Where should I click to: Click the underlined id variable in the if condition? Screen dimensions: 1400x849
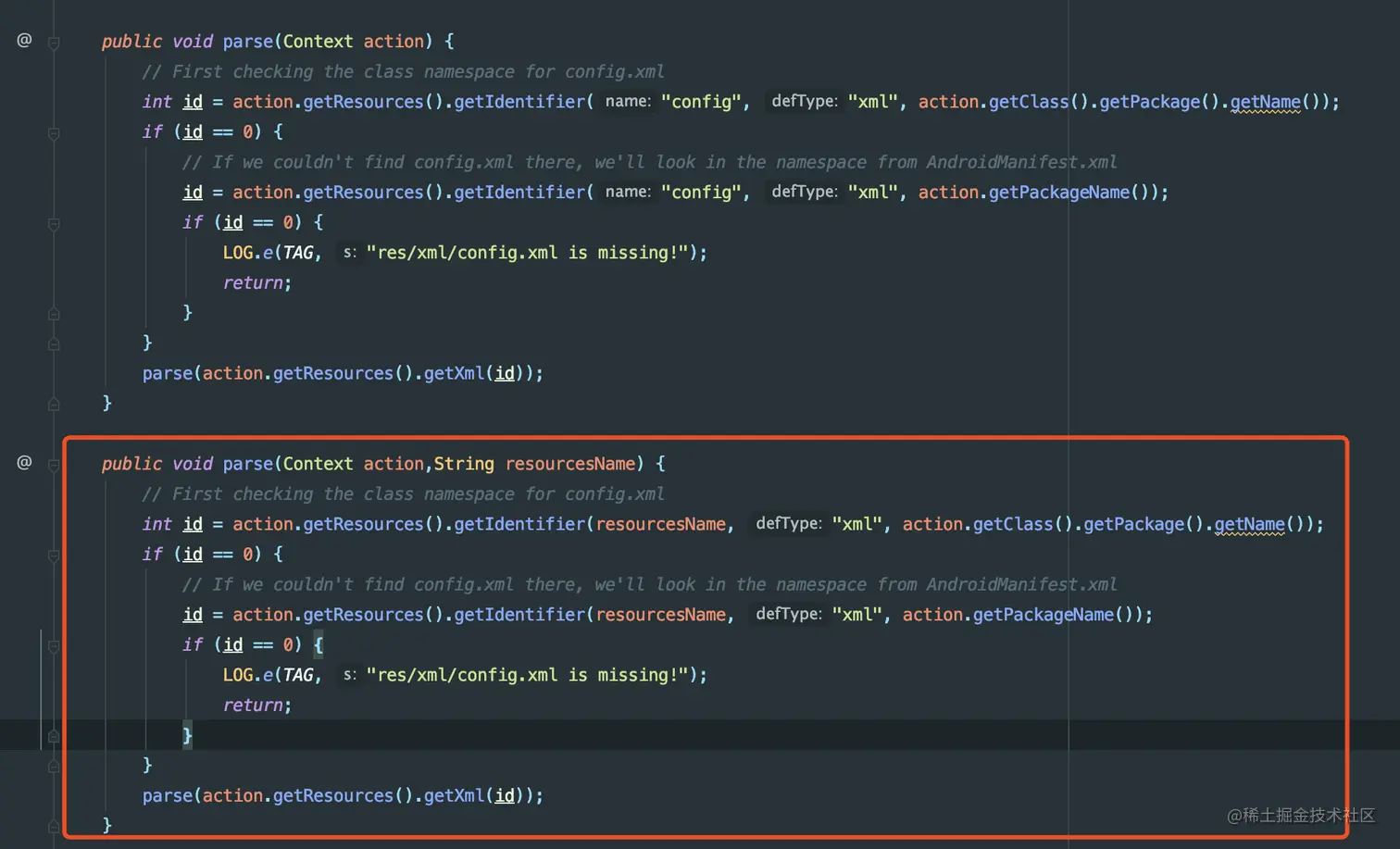click(x=192, y=131)
